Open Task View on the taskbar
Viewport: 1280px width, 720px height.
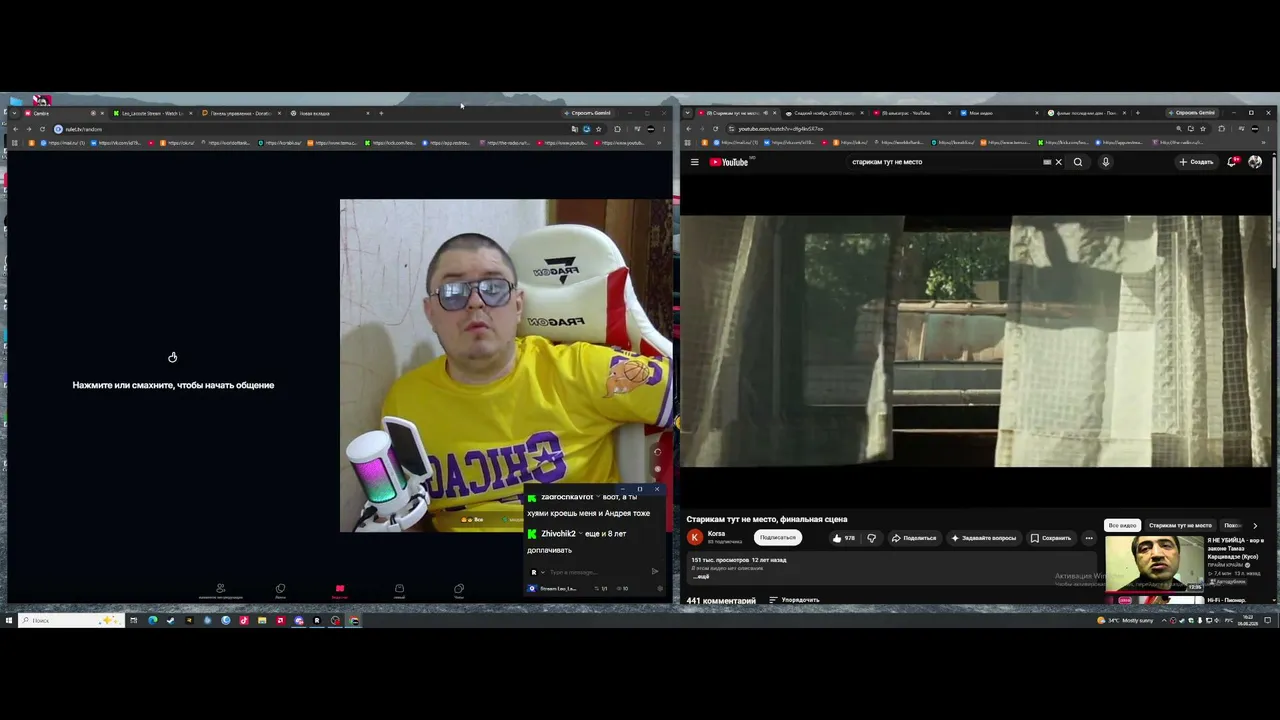pos(133,620)
